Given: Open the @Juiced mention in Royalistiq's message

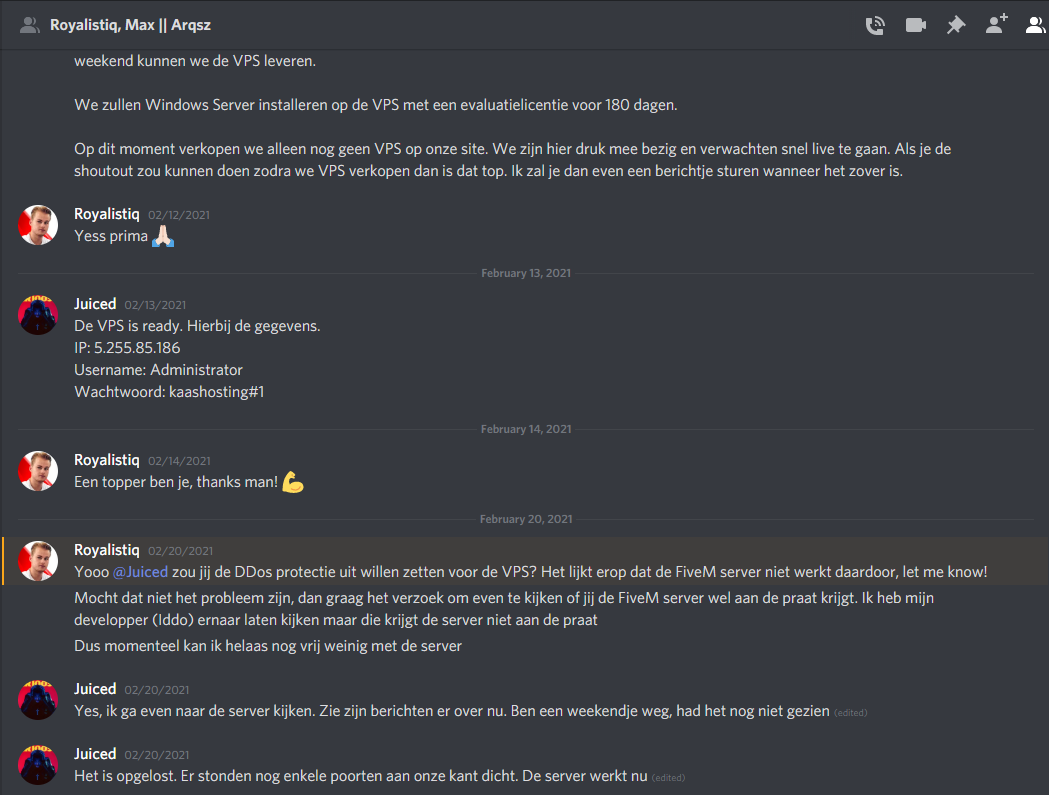Looking at the screenshot, I should pyautogui.click(x=140, y=572).
